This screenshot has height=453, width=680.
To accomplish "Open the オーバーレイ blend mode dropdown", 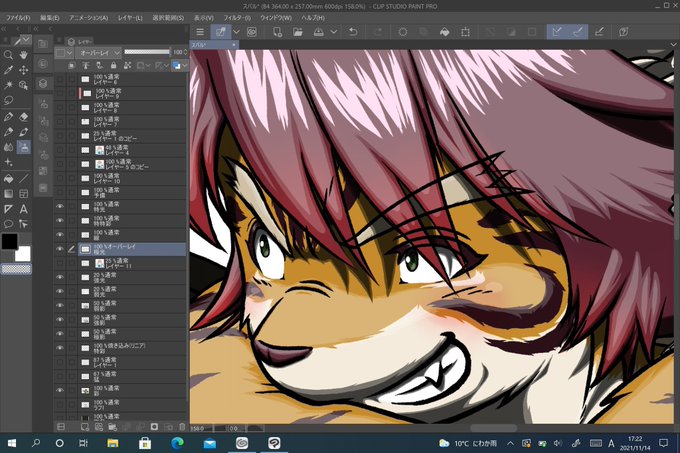I will [x=98, y=52].
